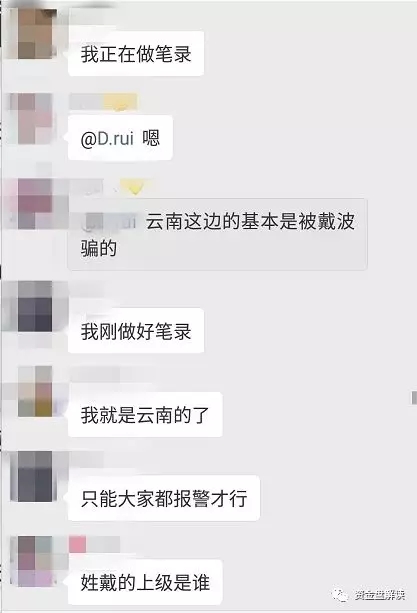
Task: Tap avatar of "我刚做好笔录" sender
Action: tap(35, 306)
